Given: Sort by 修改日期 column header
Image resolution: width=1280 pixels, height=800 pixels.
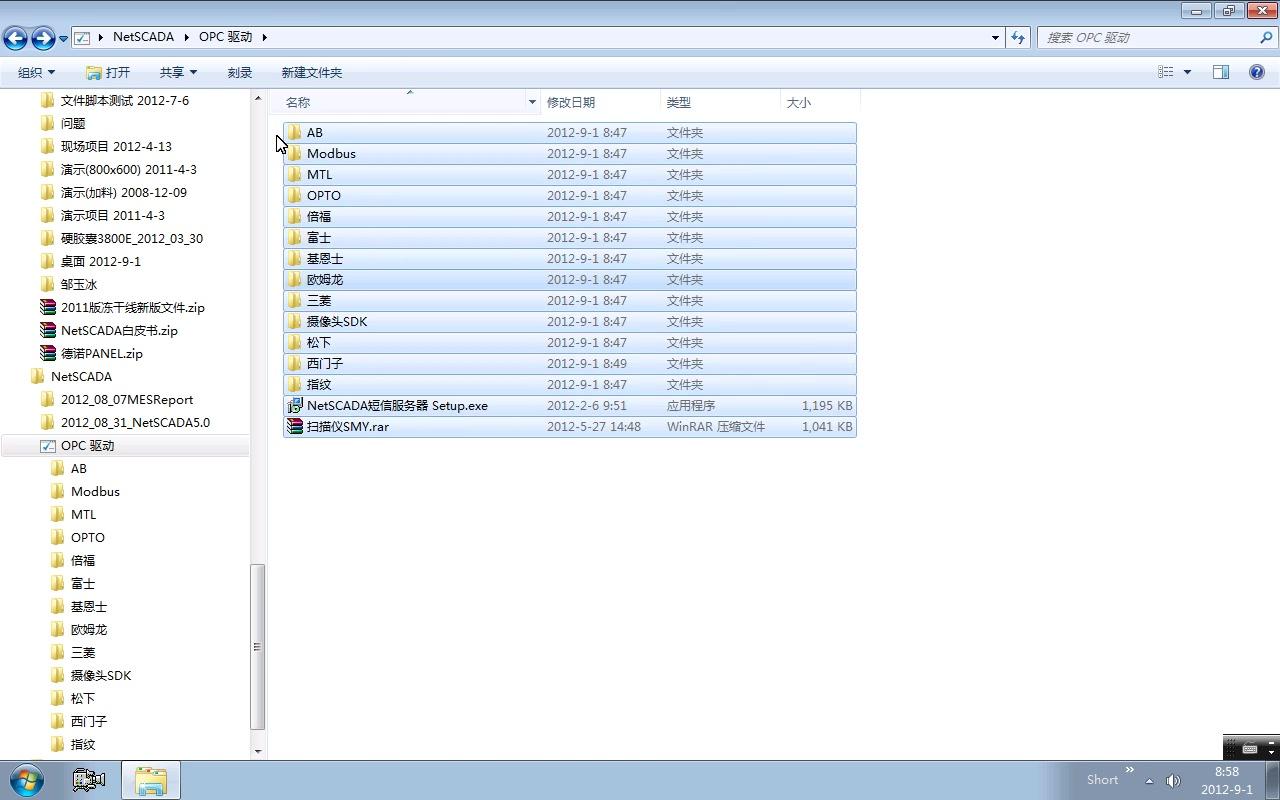Looking at the screenshot, I should click(x=570, y=102).
